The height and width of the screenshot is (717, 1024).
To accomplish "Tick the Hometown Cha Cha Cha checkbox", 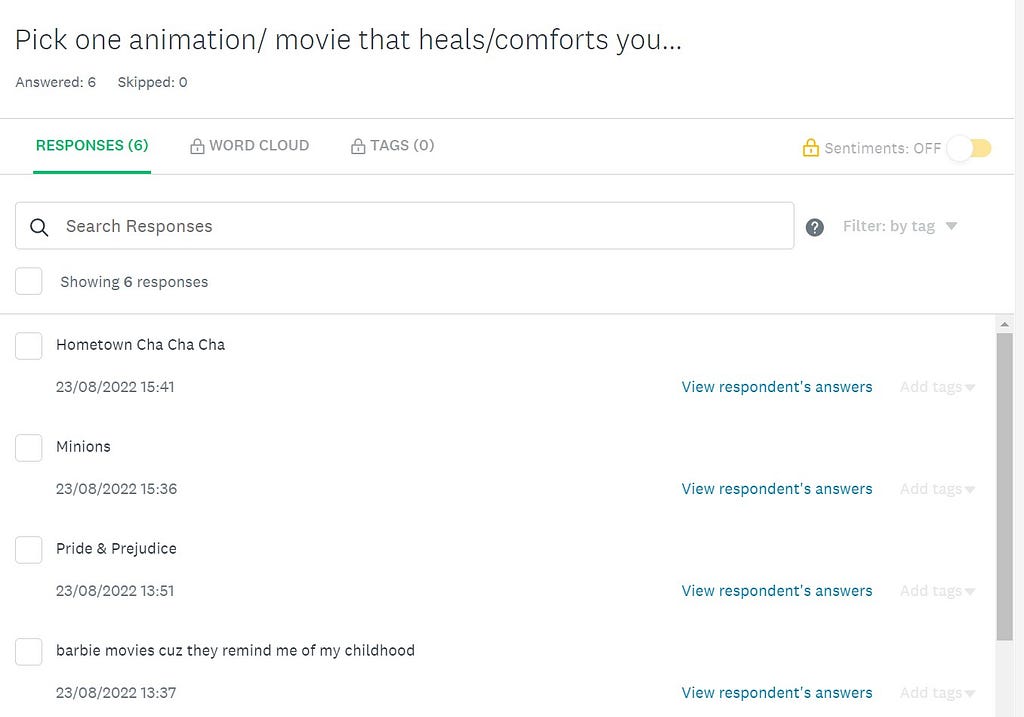I will pos(29,345).
